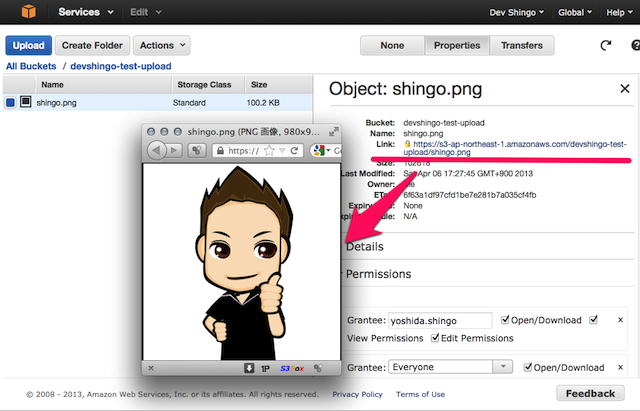The width and height of the screenshot is (640, 411).
Task: Click the Create Folder button
Action: point(92,45)
